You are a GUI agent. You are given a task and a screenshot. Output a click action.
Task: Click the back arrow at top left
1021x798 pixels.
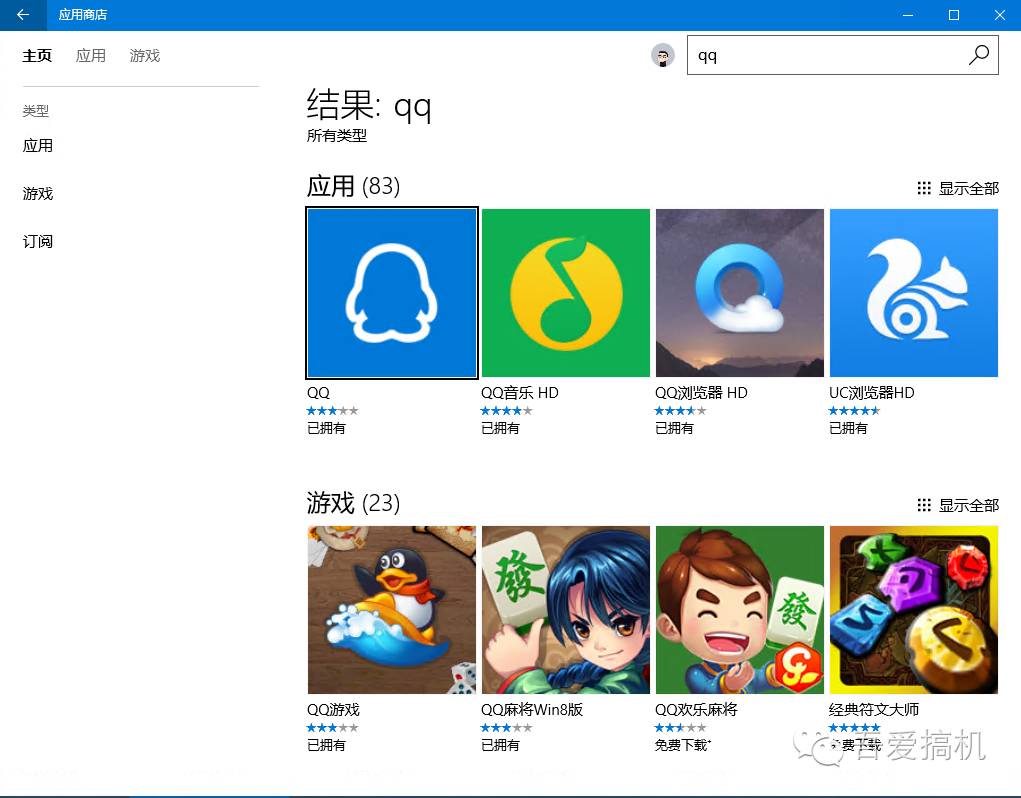click(x=22, y=15)
